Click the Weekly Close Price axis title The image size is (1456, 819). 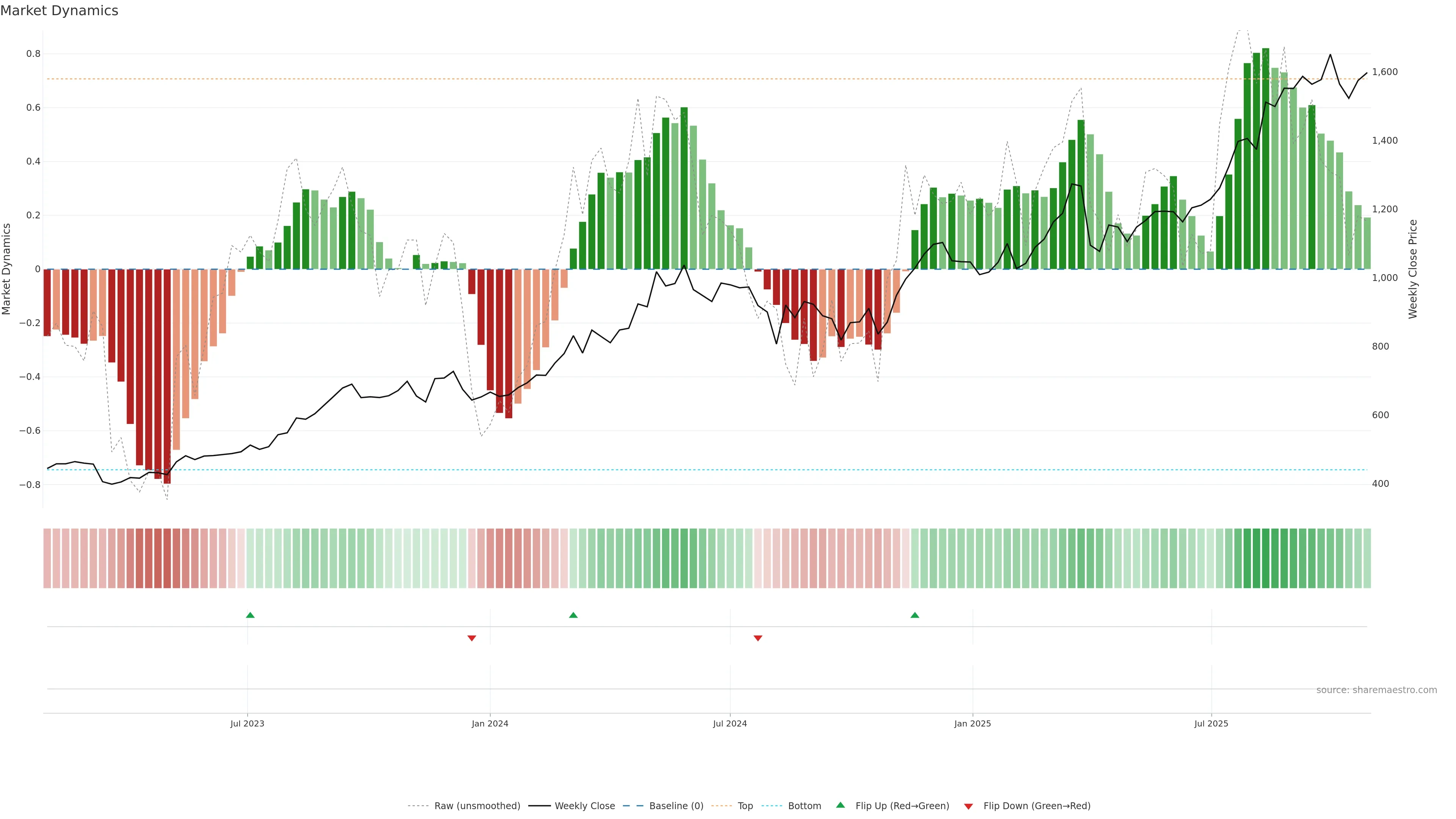[1412, 269]
